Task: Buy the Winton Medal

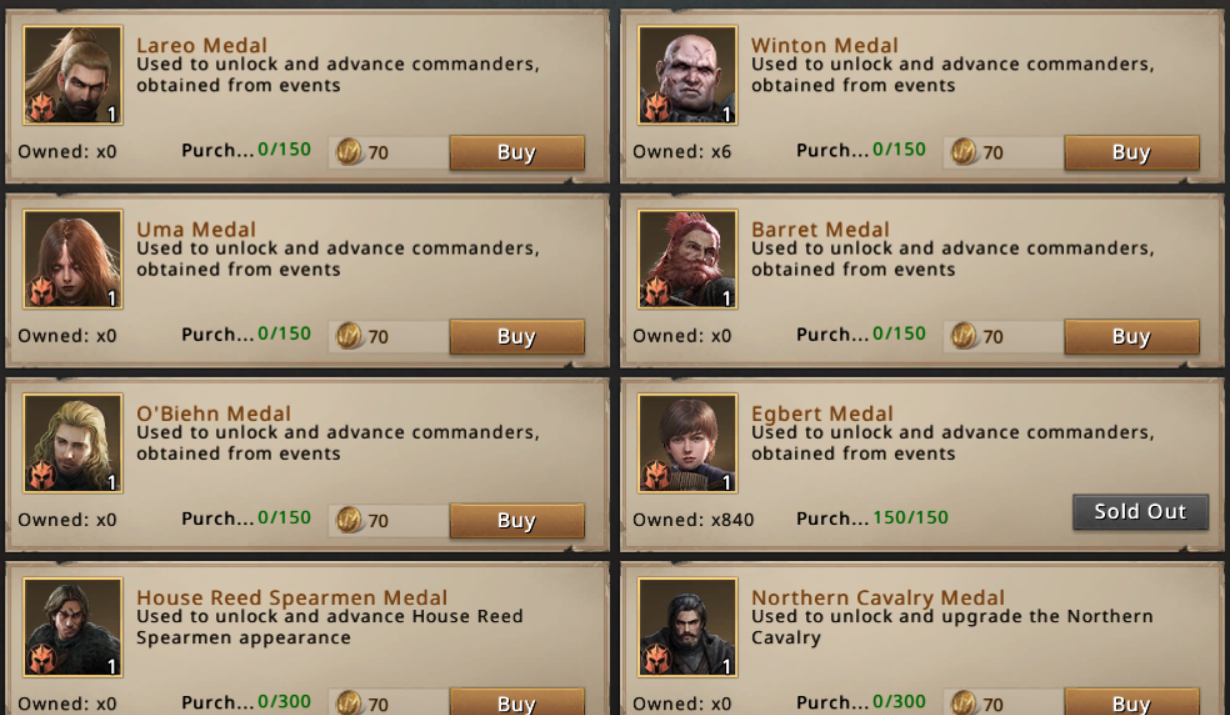Action: [x=1132, y=153]
